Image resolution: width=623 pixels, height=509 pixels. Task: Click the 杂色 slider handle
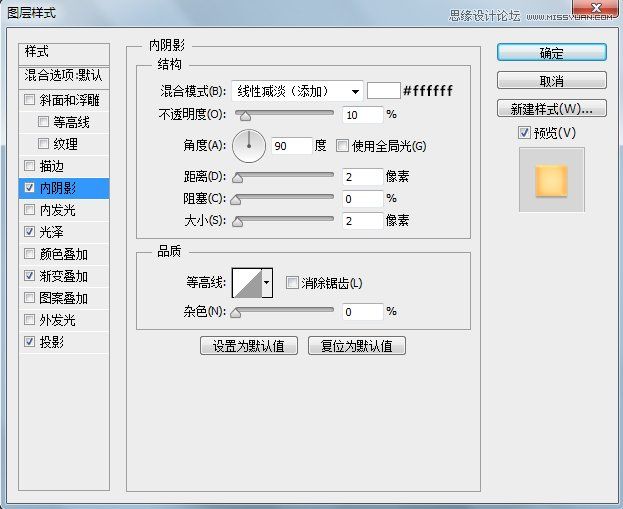[236, 313]
